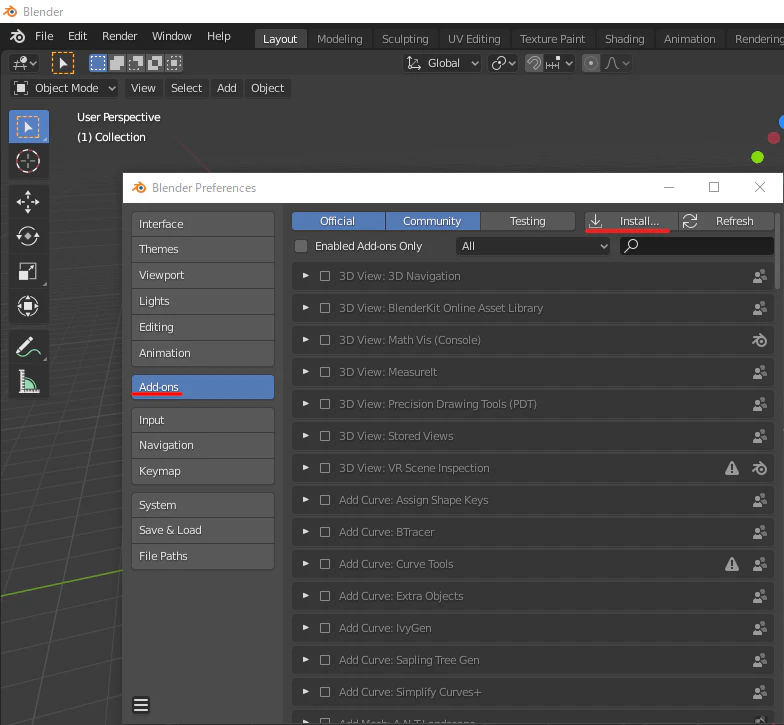Viewport: 784px width, 725px height.
Task: Open the pivot point dropdown
Action: (x=503, y=64)
